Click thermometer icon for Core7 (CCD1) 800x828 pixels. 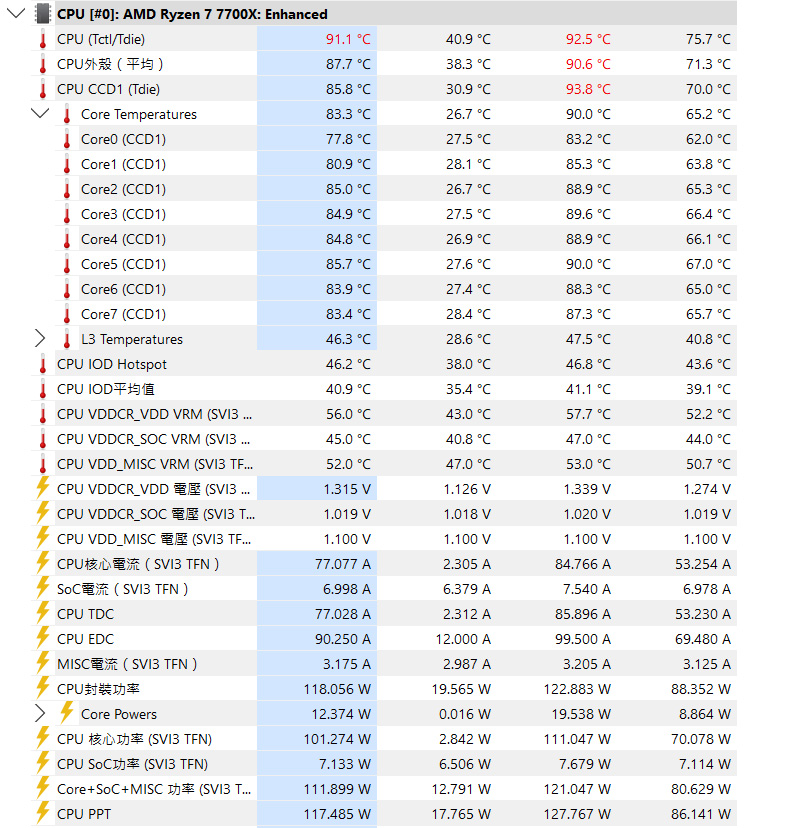click(x=67, y=314)
